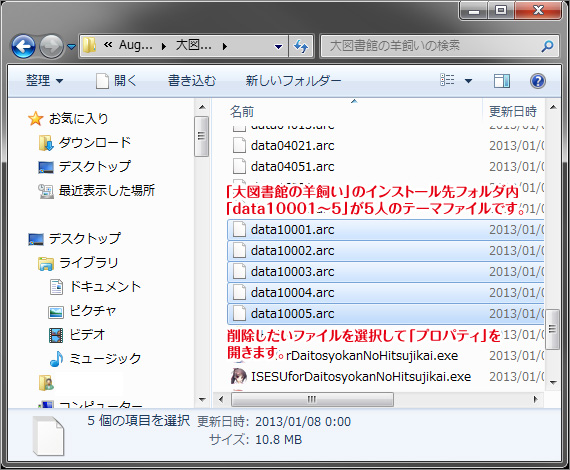Click the horizontal scrollbar thumb

click(x=312, y=399)
